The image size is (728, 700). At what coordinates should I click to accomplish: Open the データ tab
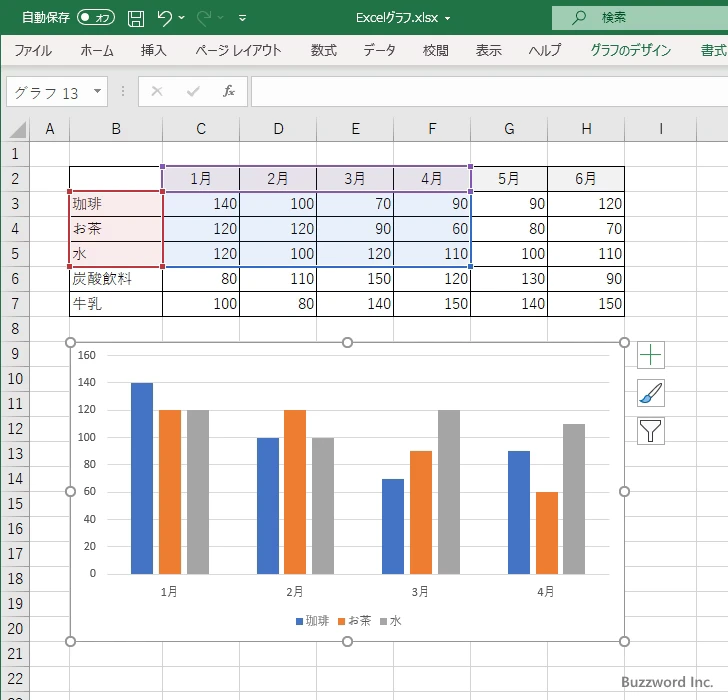(x=379, y=50)
